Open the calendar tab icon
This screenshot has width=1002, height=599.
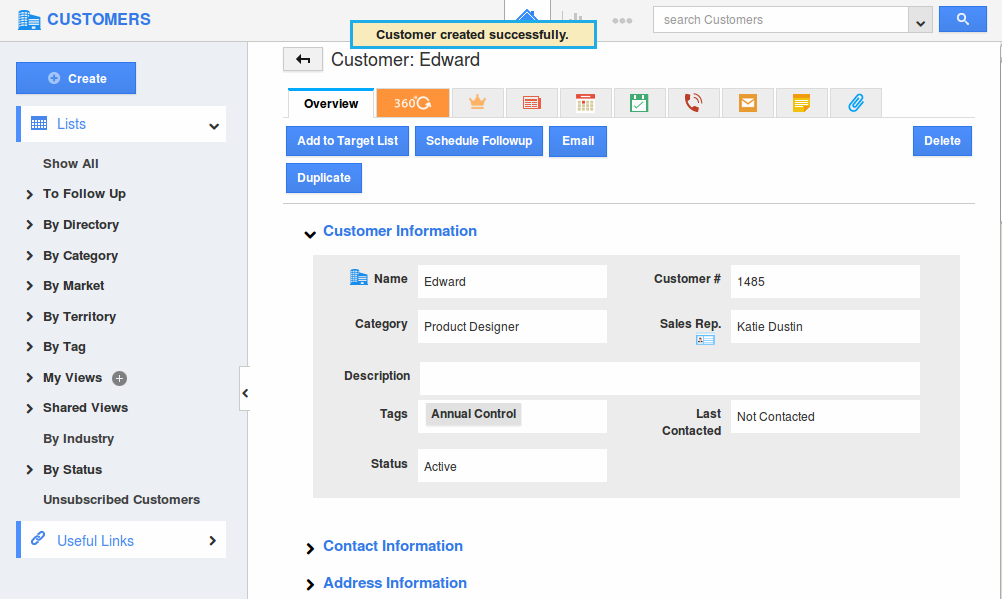[585, 103]
